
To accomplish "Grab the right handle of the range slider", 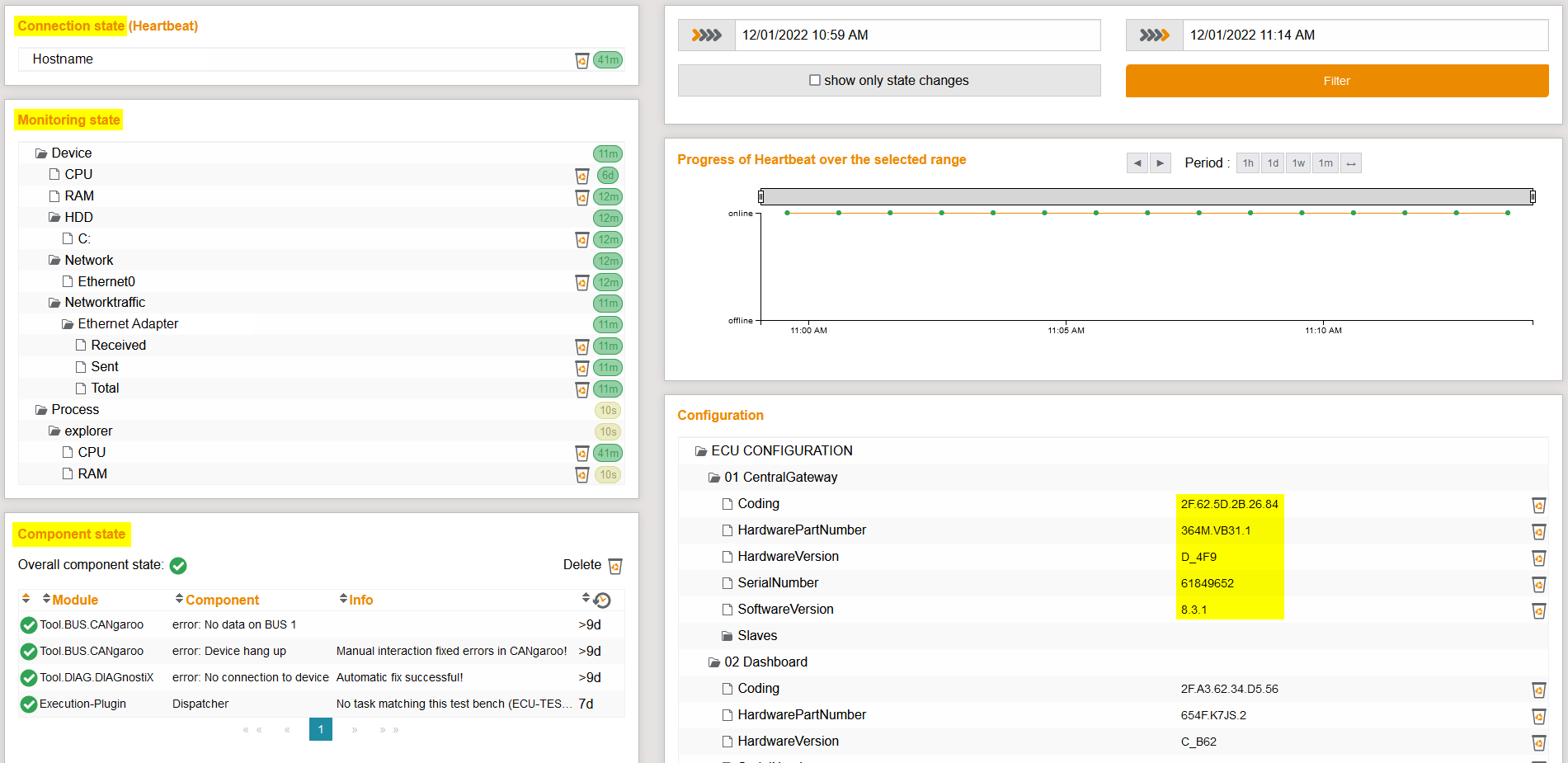I will (x=1533, y=196).
